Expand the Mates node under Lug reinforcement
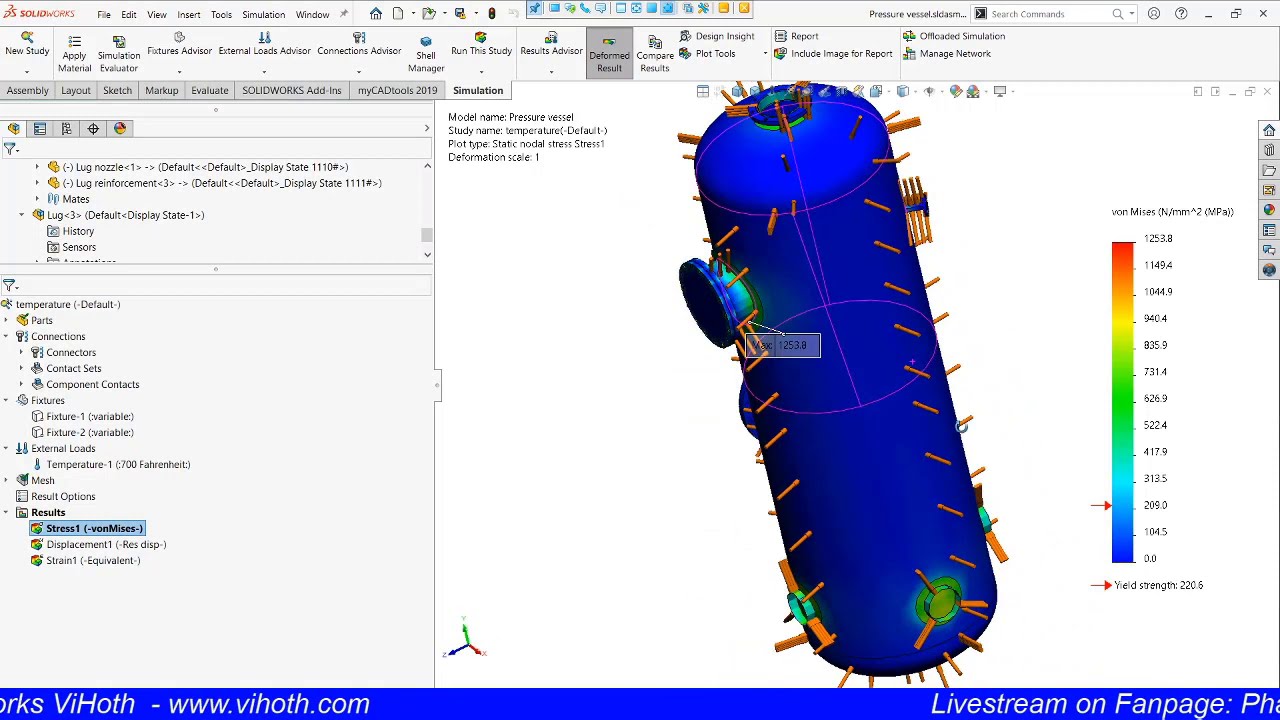1280x720 pixels. pyautogui.click(x=37, y=199)
